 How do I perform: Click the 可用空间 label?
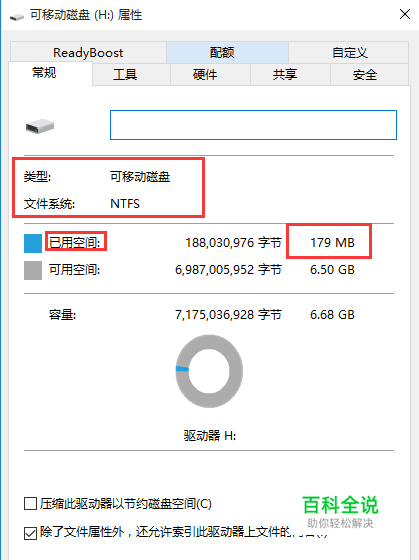click(x=75, y=270)
